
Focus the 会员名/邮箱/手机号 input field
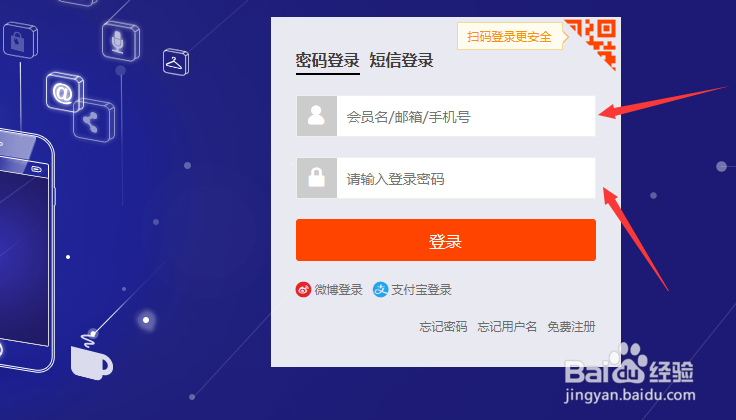tap(466, 116)
